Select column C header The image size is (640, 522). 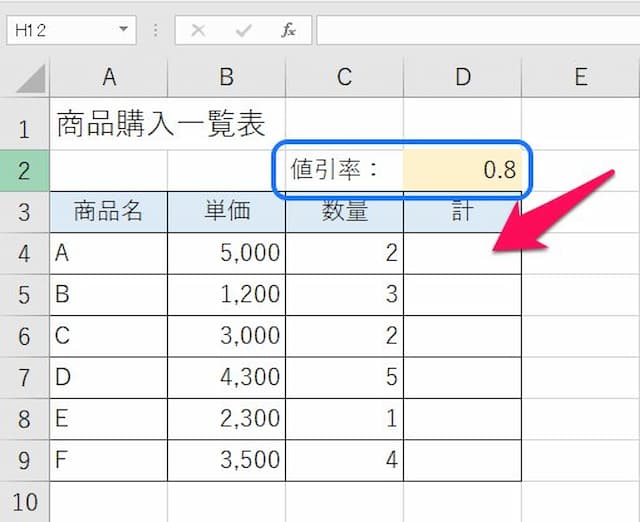[x=344, y=77]
